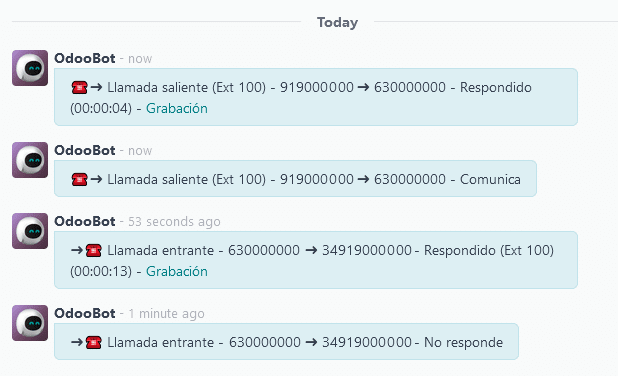Click the '1 minute ago' timestamp
618x376 pixels.
click(x=166, y=314)
